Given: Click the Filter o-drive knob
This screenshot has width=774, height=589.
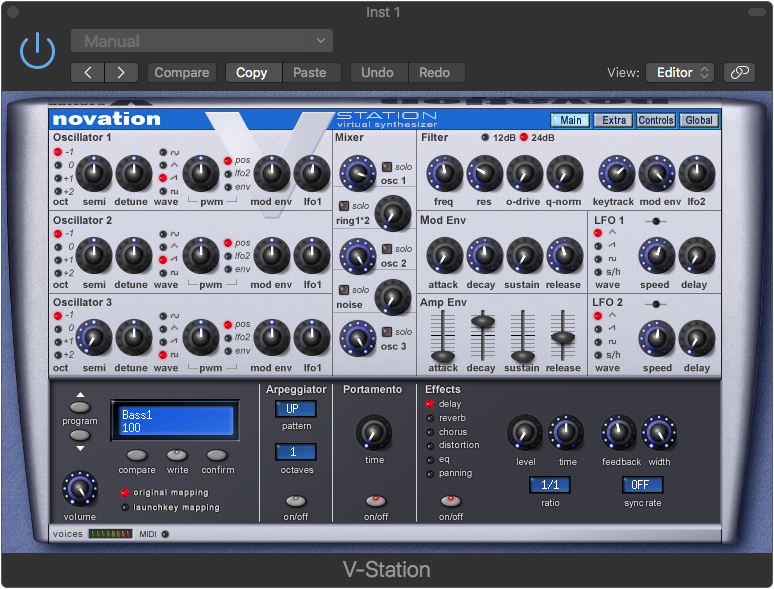Looking at the screenshot, I should [x=524, y=173].
